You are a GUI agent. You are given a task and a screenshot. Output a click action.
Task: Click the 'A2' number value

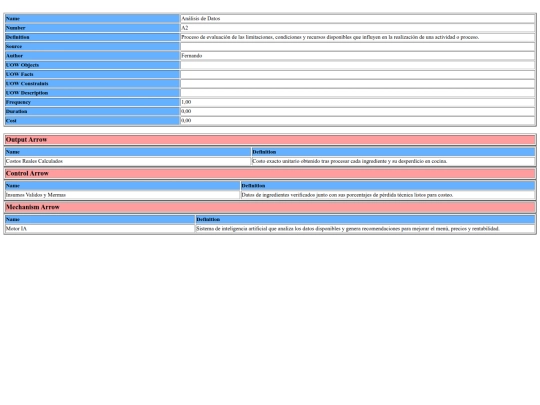click(x=185, y=28)
